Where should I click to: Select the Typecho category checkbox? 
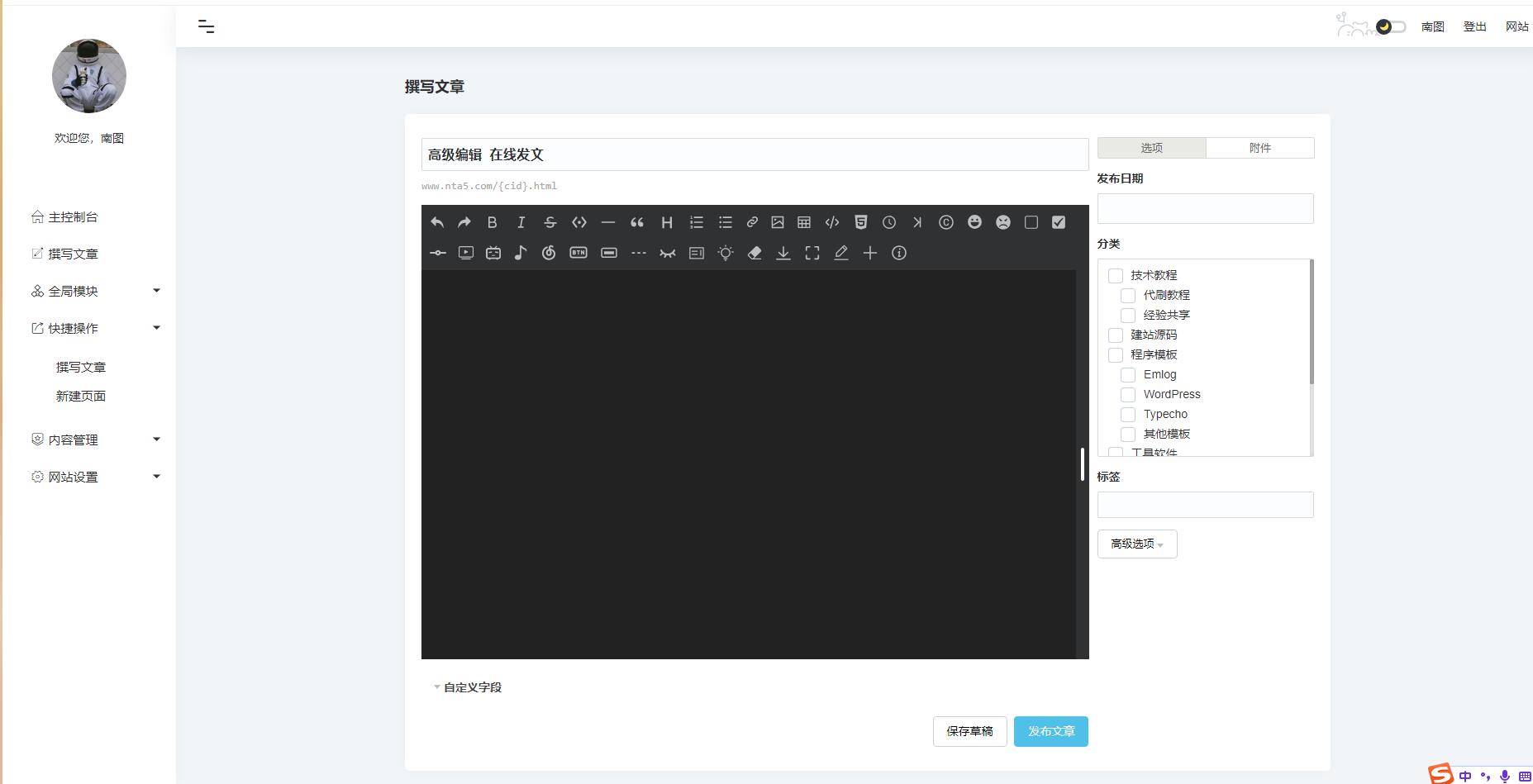1128,415
